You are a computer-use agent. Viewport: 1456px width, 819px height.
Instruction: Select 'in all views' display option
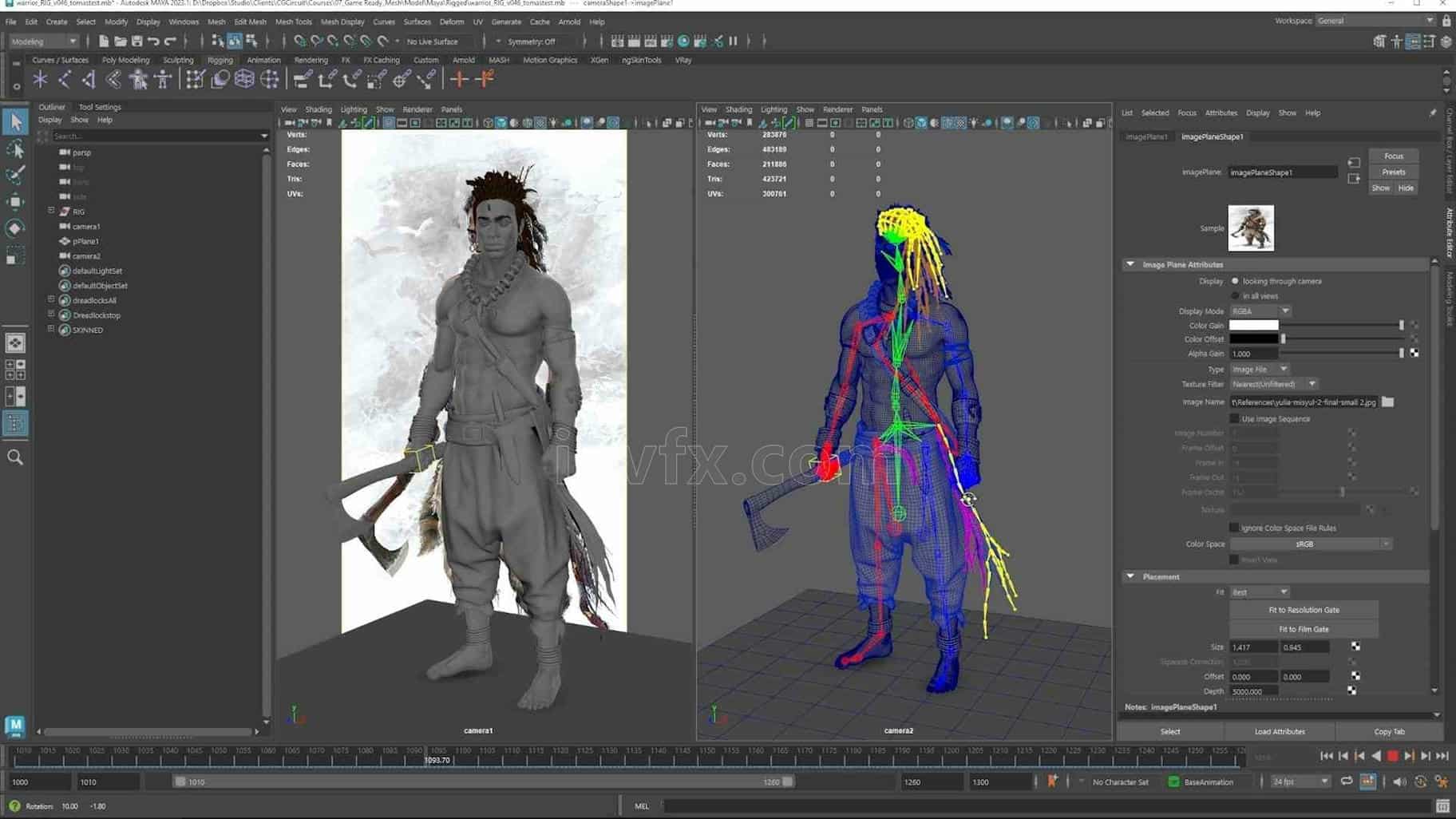tap(1235, 296)
